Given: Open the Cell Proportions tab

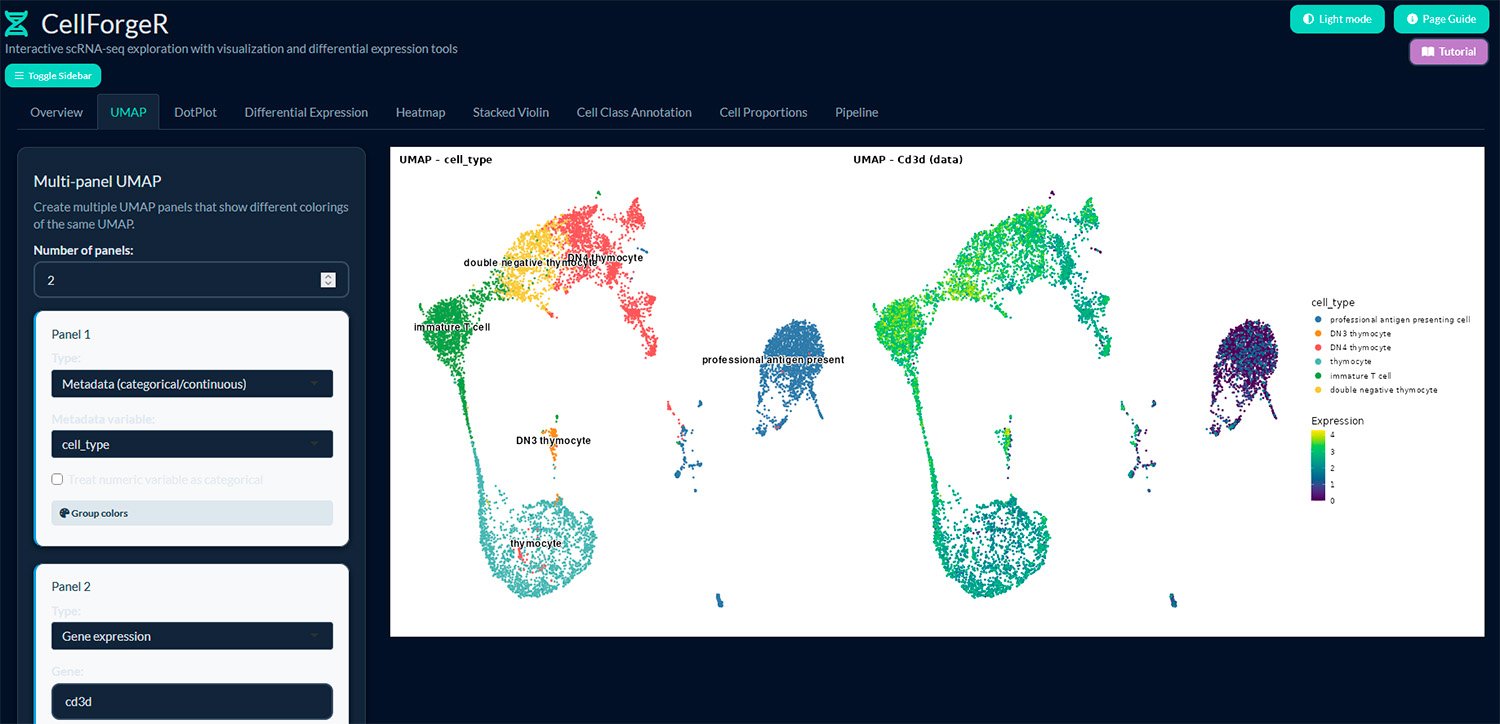Looking at the screenshot, I should click(x=763, y=112).
